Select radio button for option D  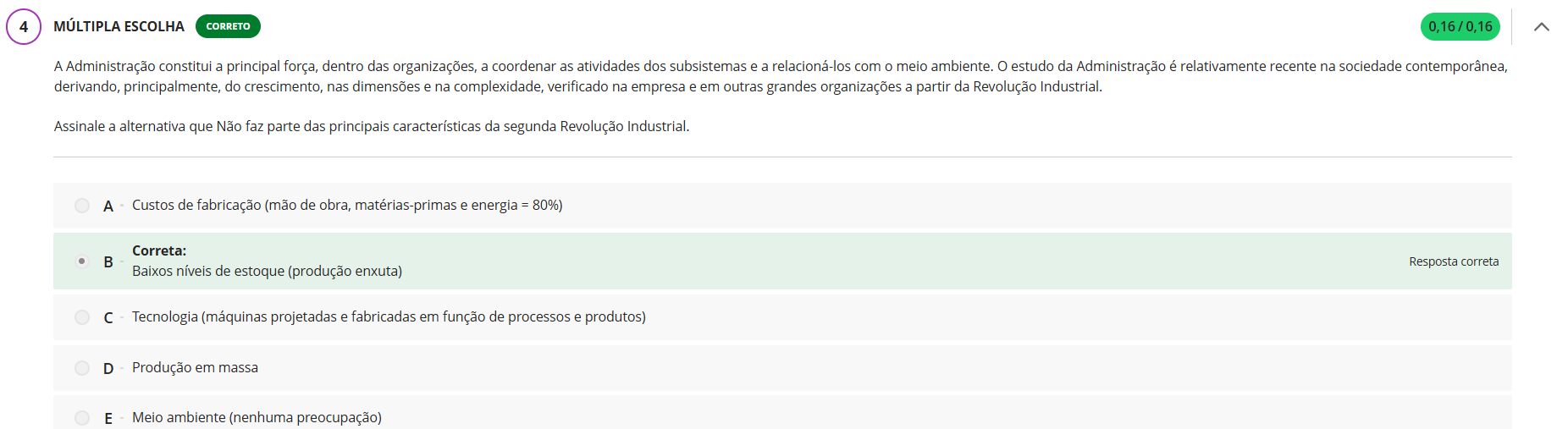click(82, 368)
